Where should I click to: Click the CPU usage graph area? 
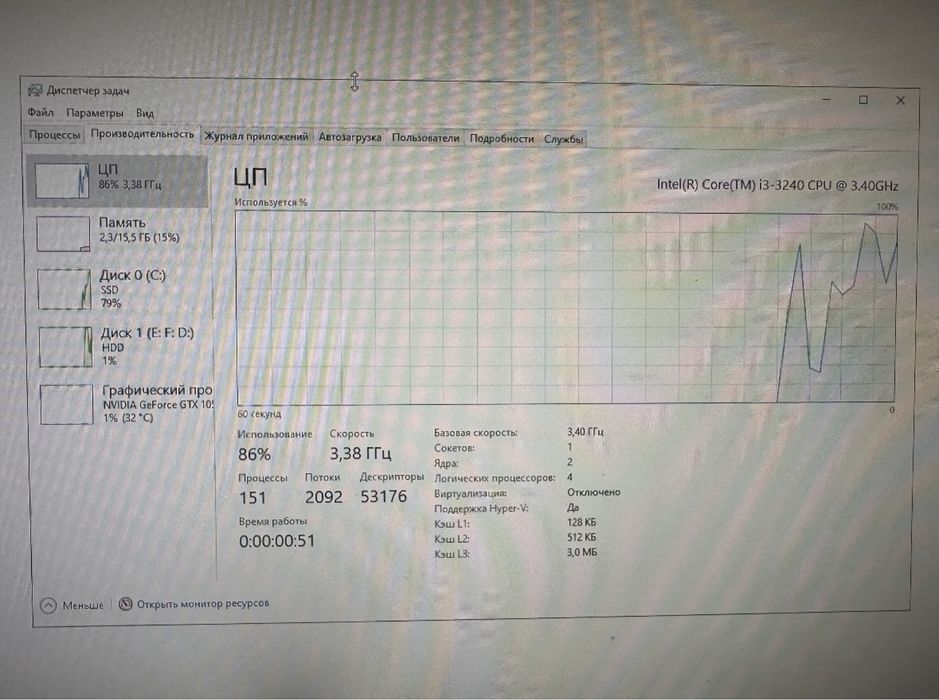(566, 307)
